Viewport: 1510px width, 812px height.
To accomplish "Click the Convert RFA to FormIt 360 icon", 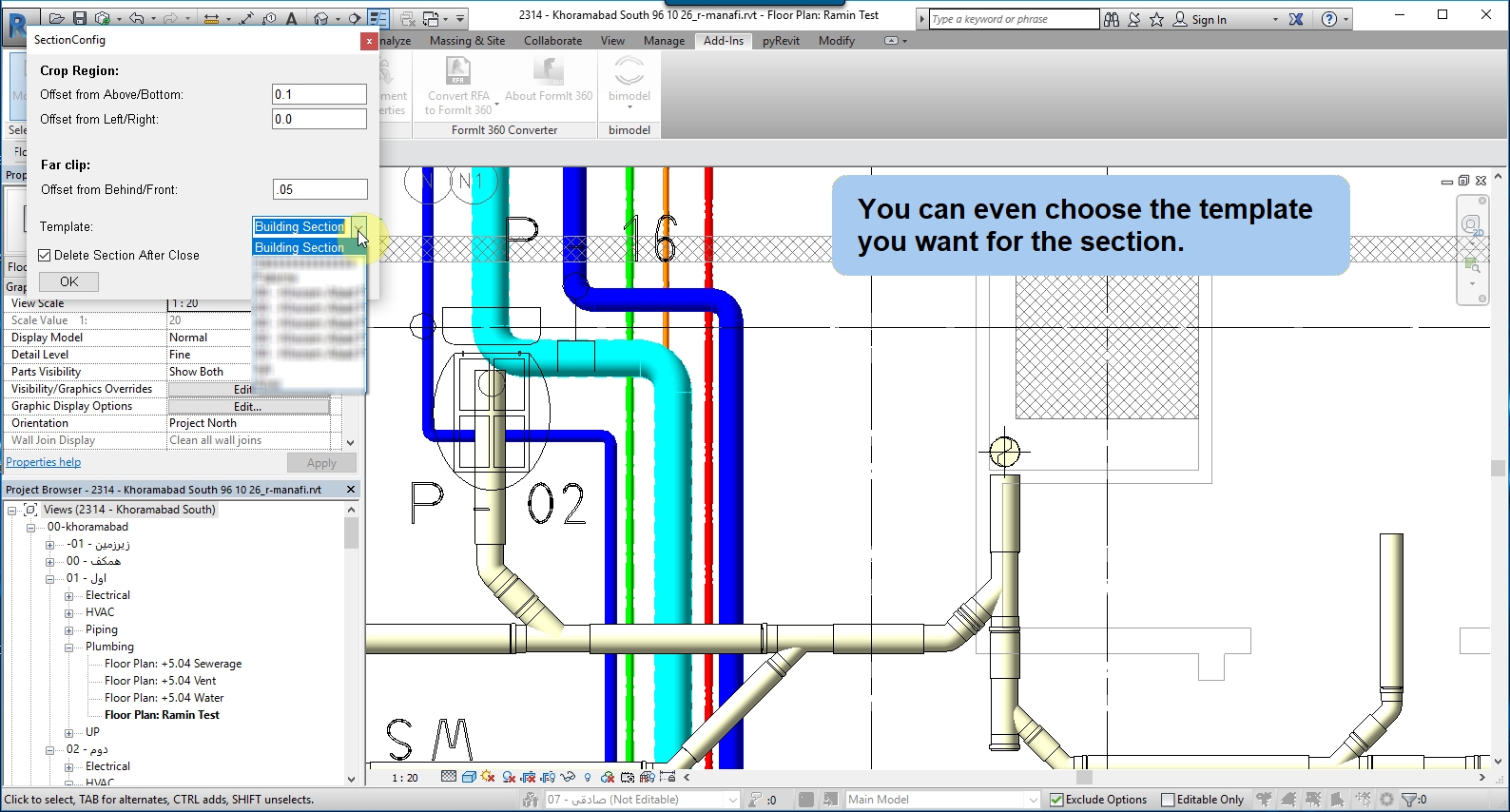I will point(458,70).
